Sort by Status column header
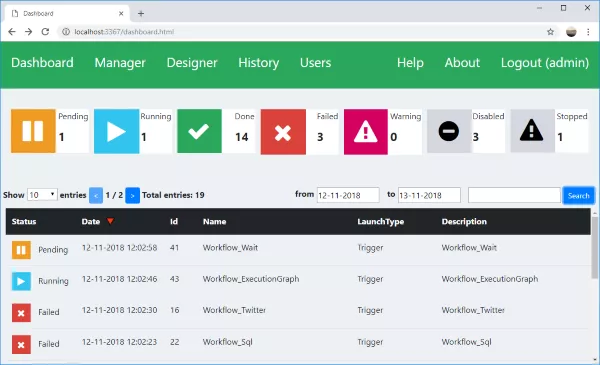Image resolution: width=600 pixels, height=365 pixels. click(x=24, y=222)
